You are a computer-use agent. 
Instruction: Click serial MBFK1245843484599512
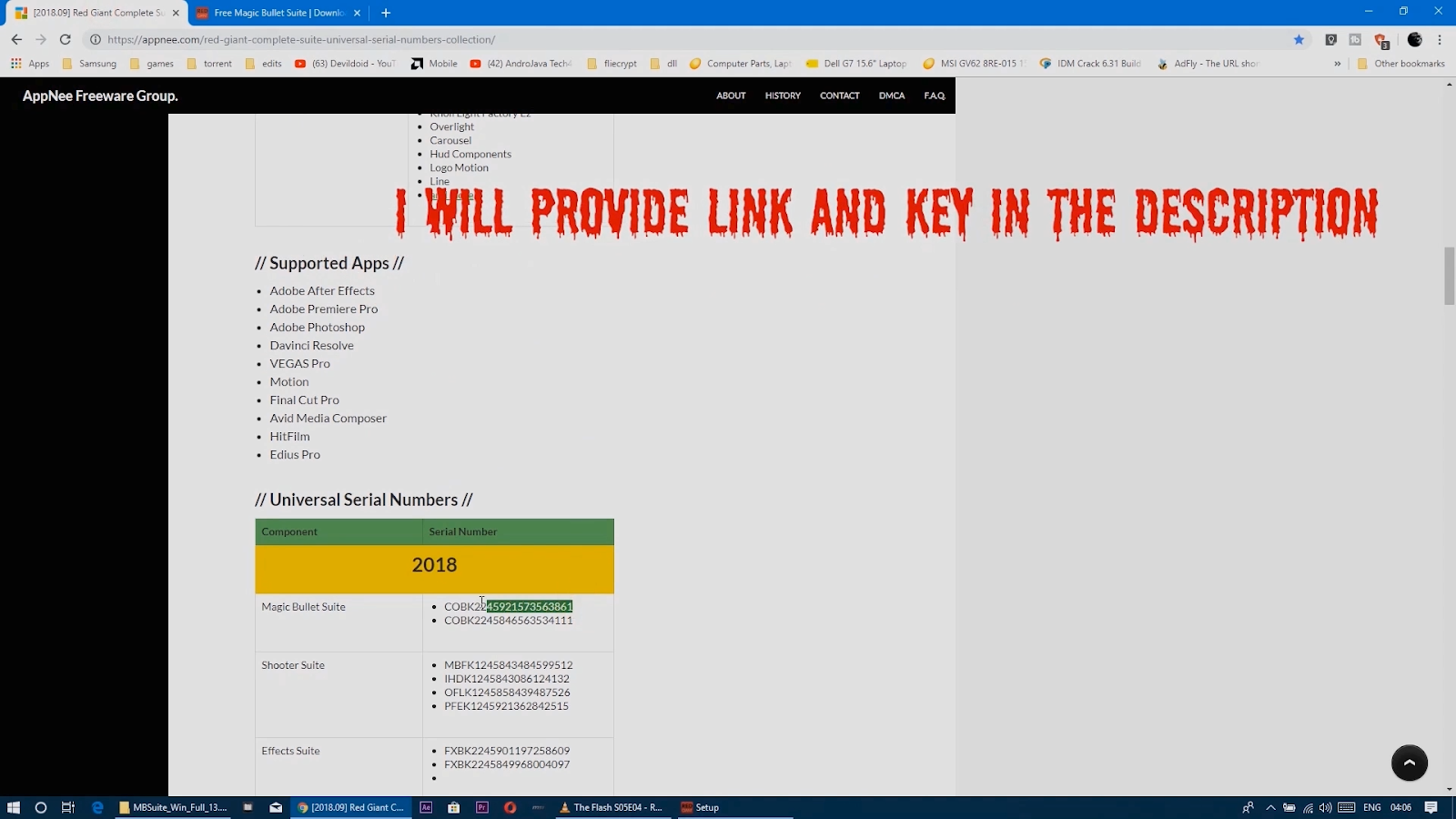point(509,665)
